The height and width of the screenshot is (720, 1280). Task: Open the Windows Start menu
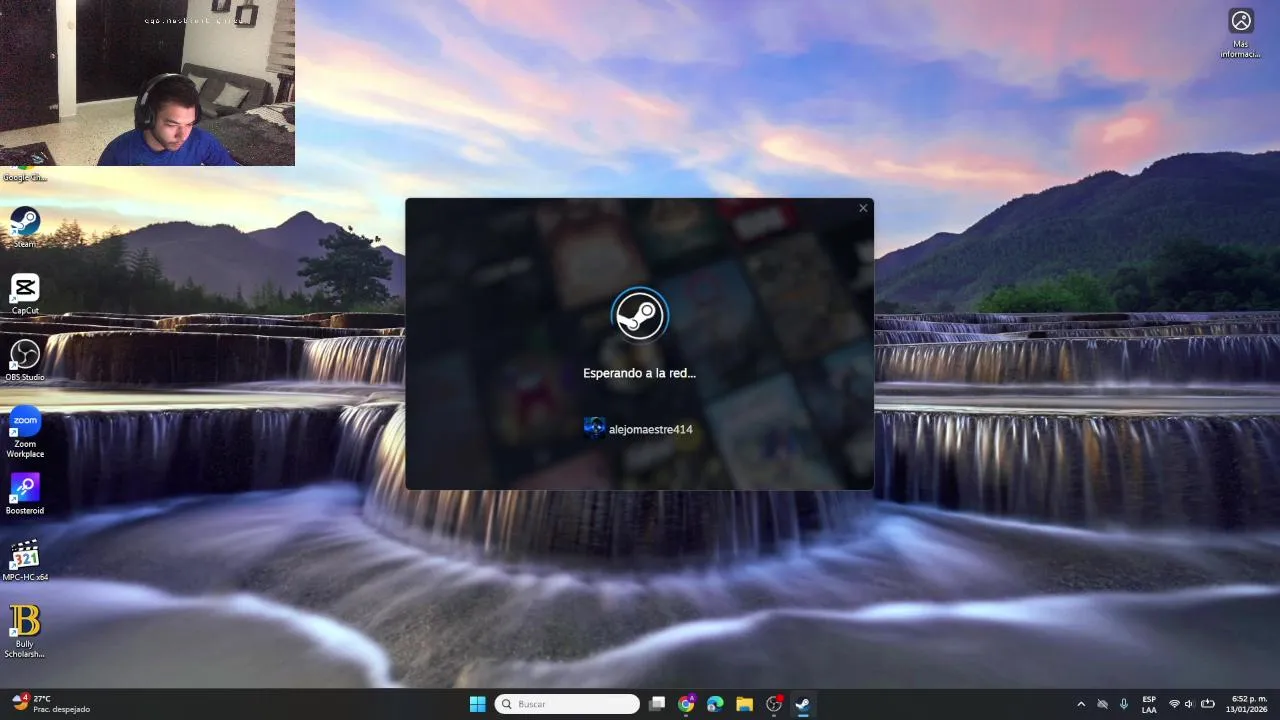pyautogui.click(x=478, y=704)
